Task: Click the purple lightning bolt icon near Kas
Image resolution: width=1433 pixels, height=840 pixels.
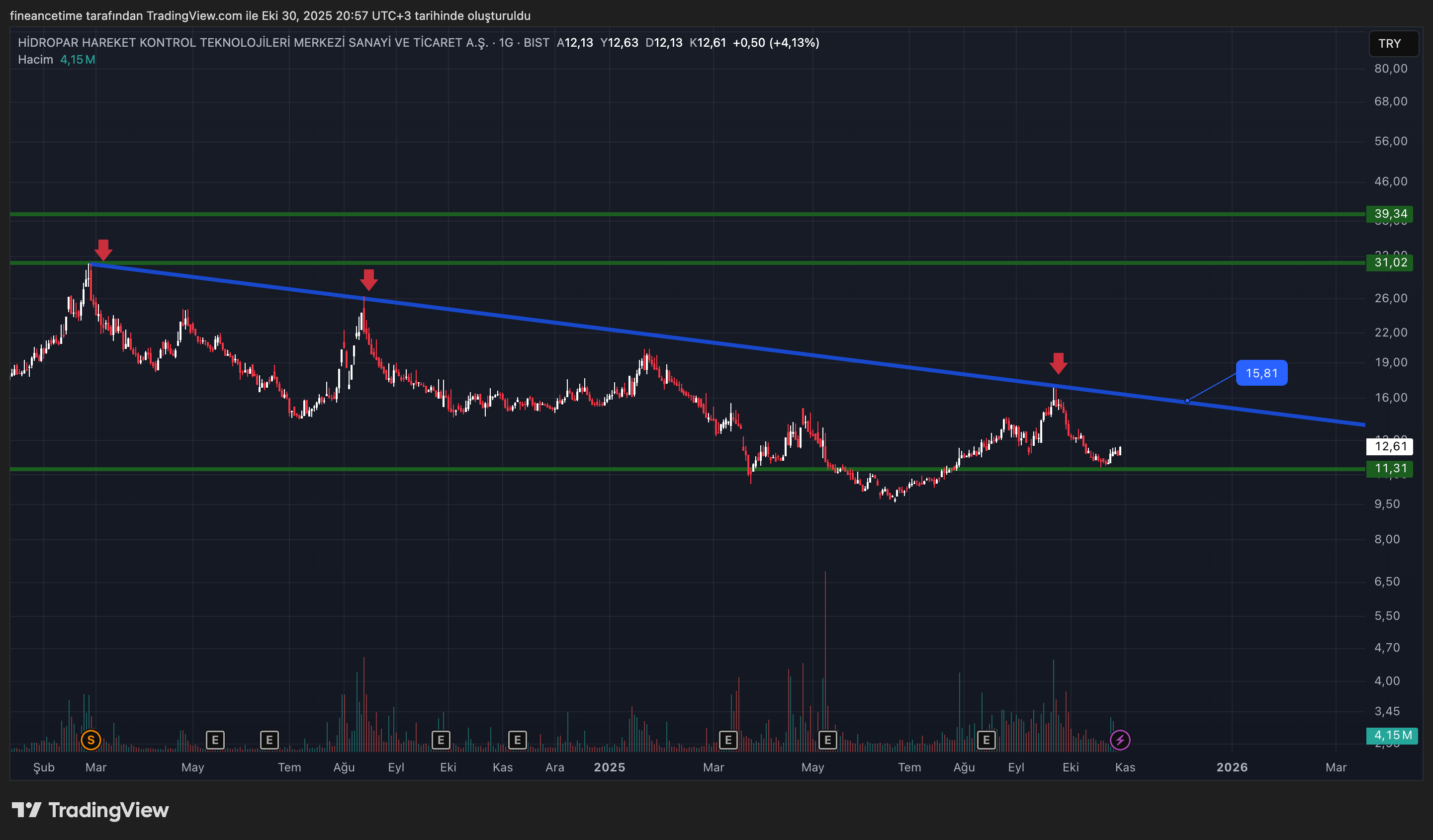Action: [x=1120, y=740]
